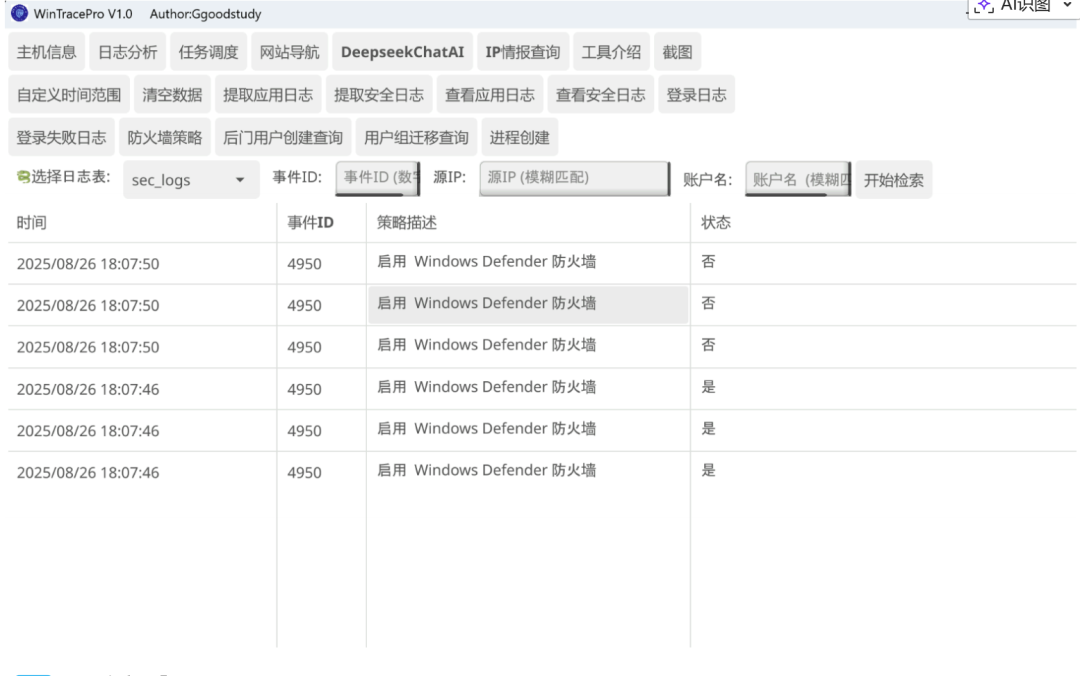Viewport: 1080px width, 676px height.
Task: Open the sec_logs log table dropdown
Action: click(191, 180)
